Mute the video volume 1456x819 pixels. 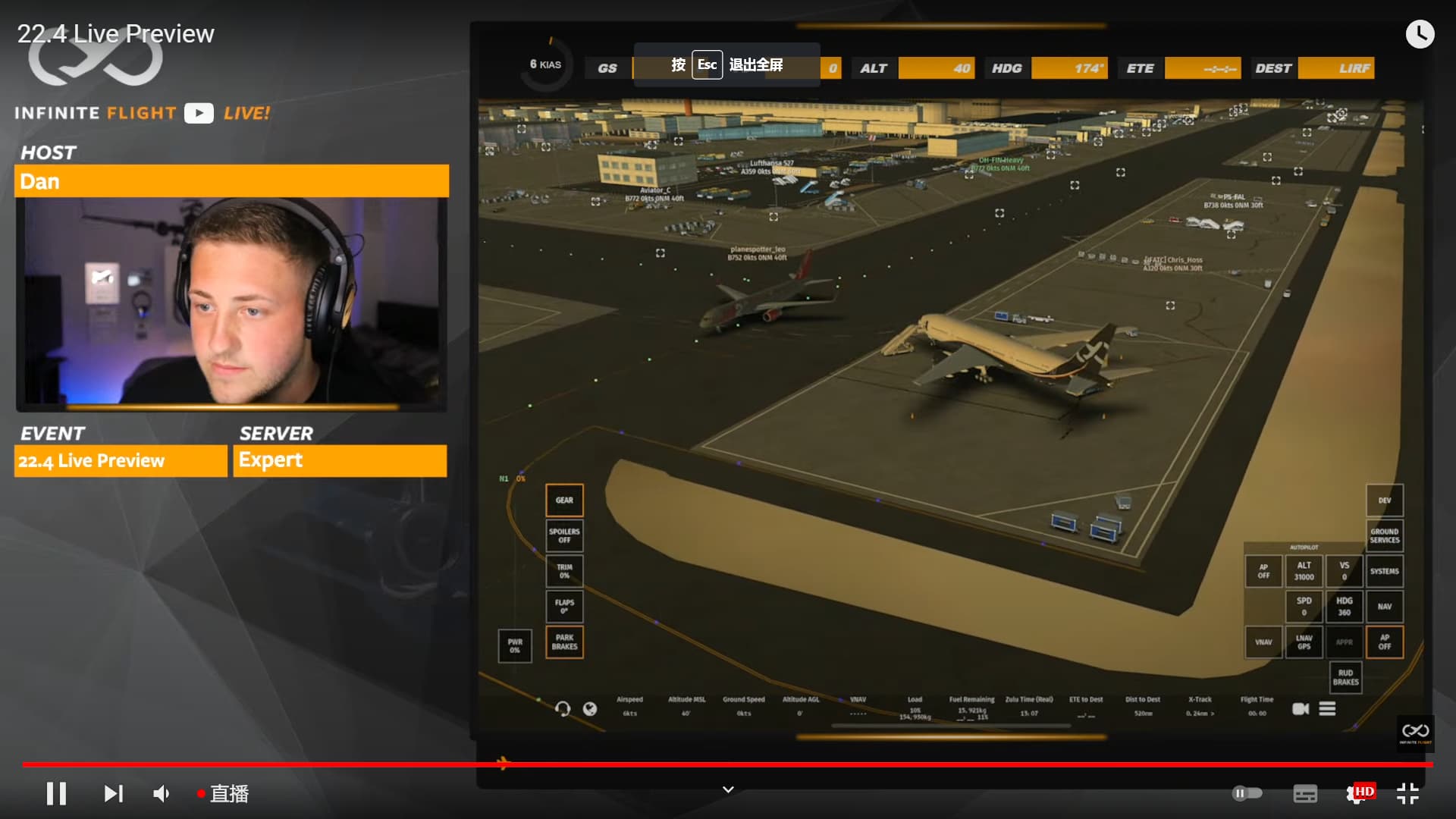tap(162, 793)
